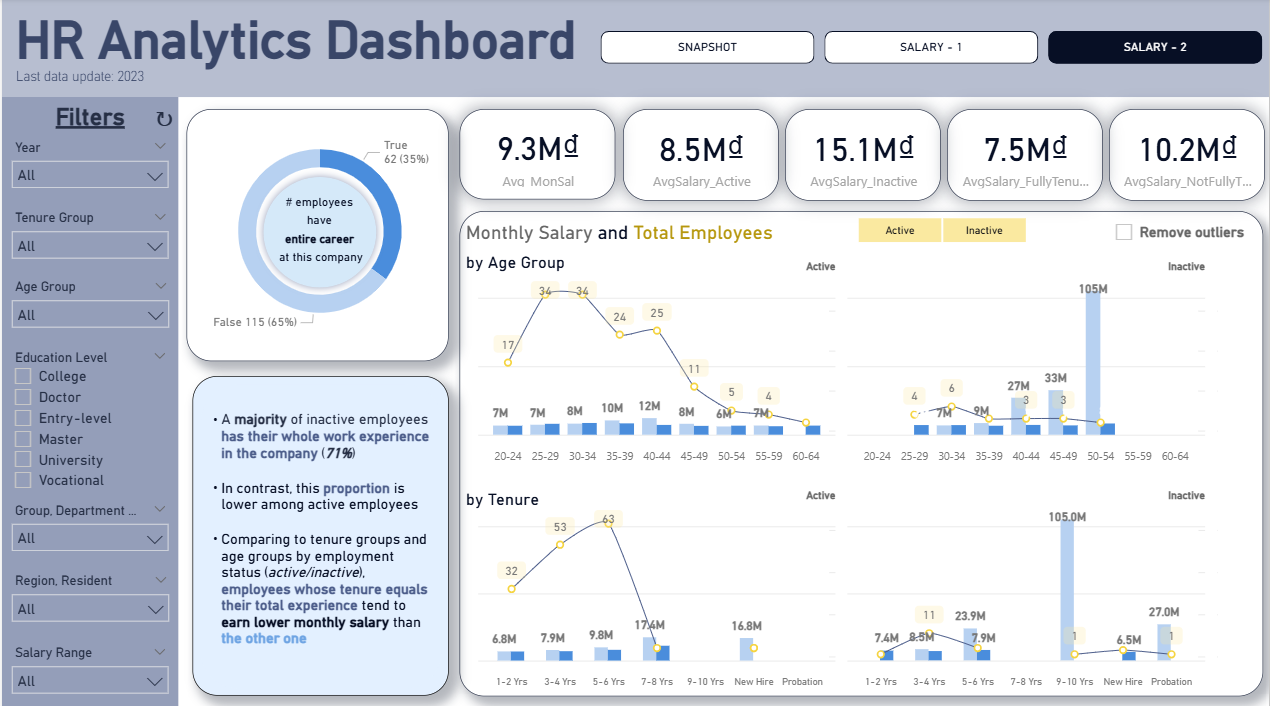Collapse the Year filter chevron

point(160,147)
